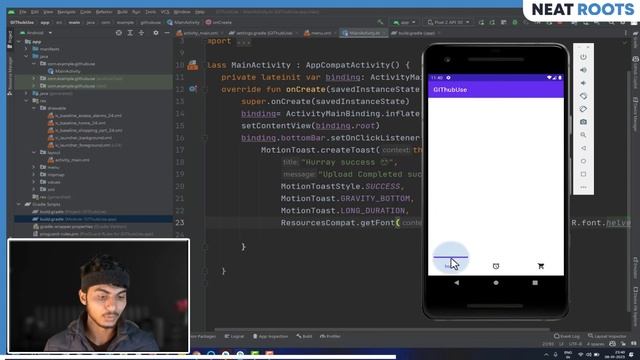The image size is (640, 360).
Task: Collapse the drawable folder arrow
Action: click(34, 108)
